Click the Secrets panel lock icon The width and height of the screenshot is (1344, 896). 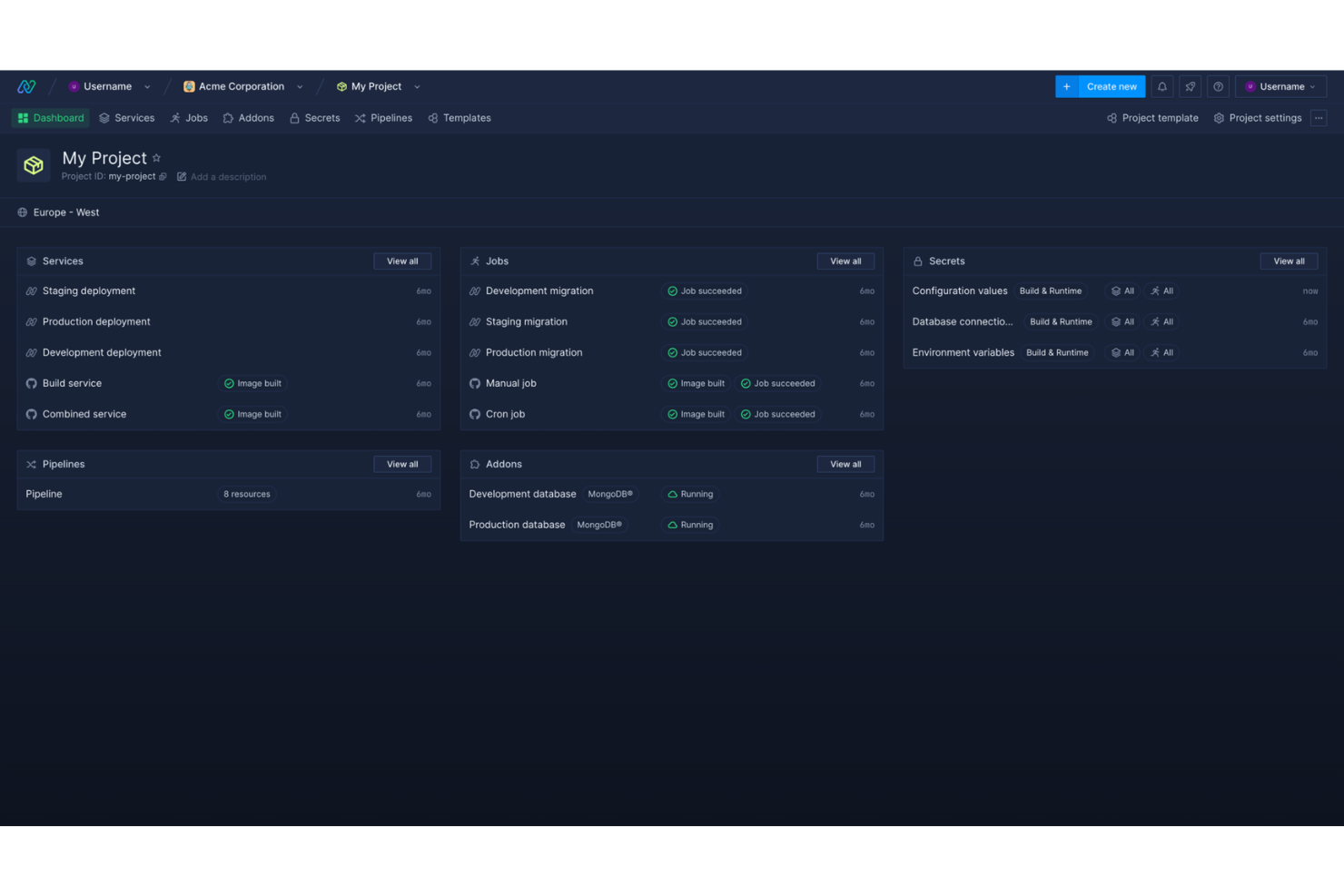point(918,261)
